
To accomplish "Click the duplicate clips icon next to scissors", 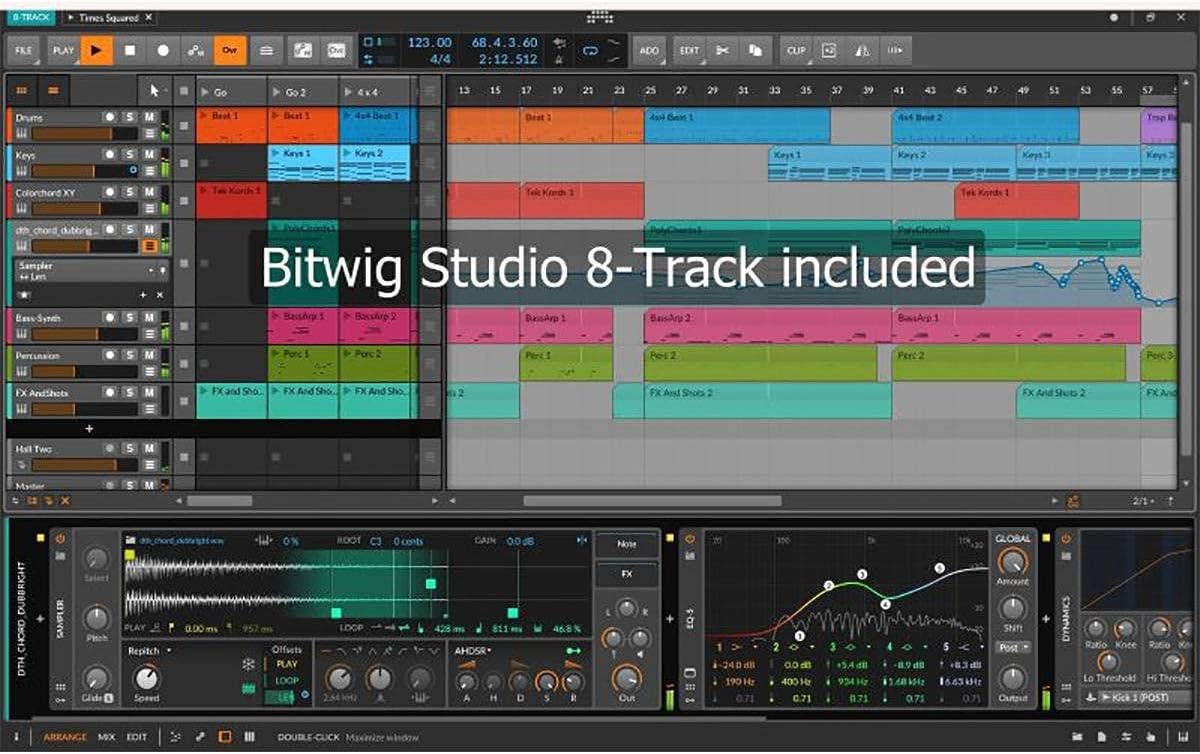I will [756, 50].
